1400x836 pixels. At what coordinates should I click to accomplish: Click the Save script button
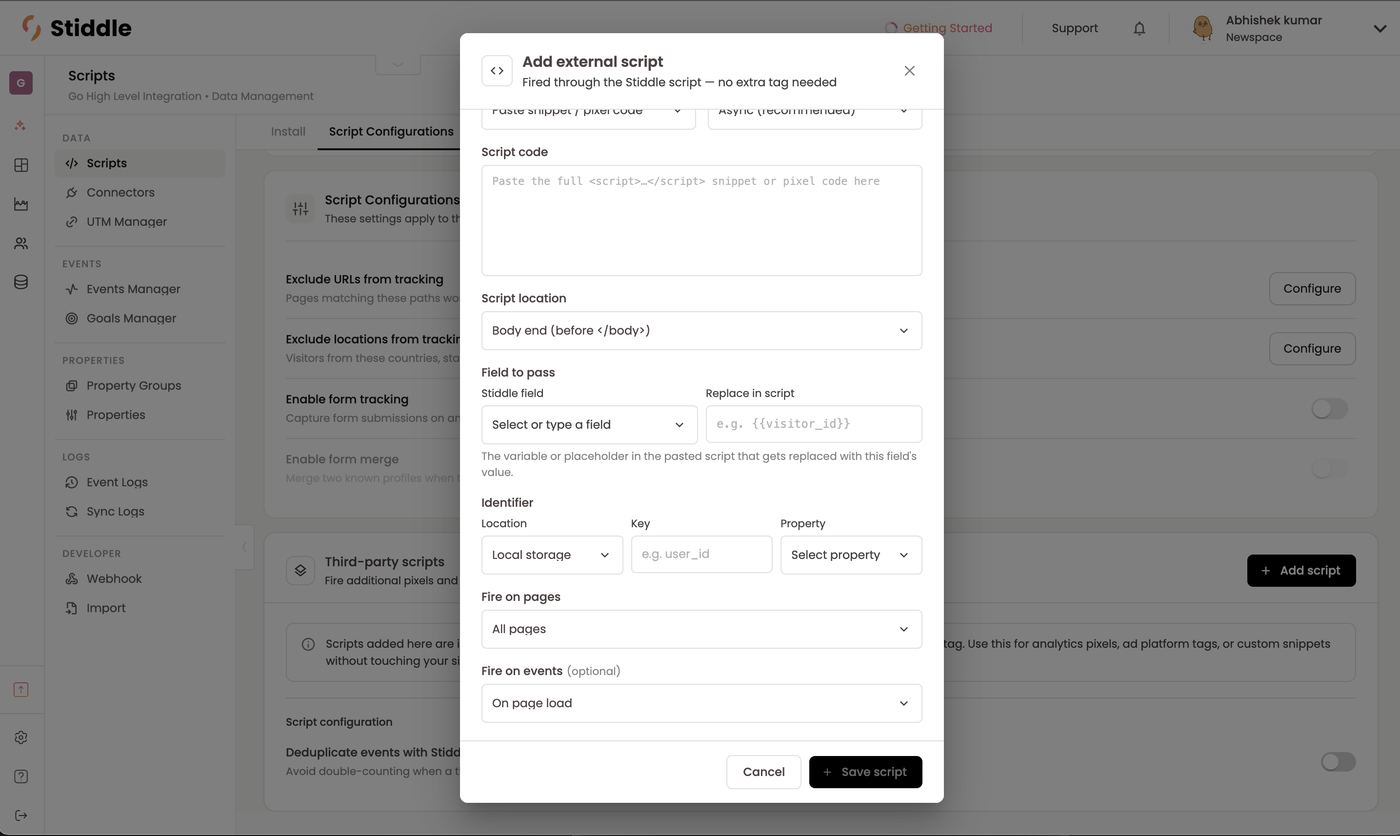tap(865, 772)
